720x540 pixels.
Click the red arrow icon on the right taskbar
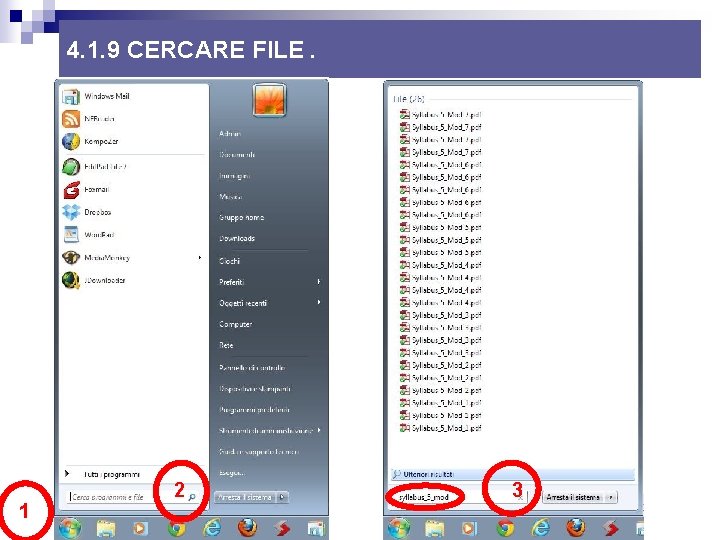pos(611,529)
